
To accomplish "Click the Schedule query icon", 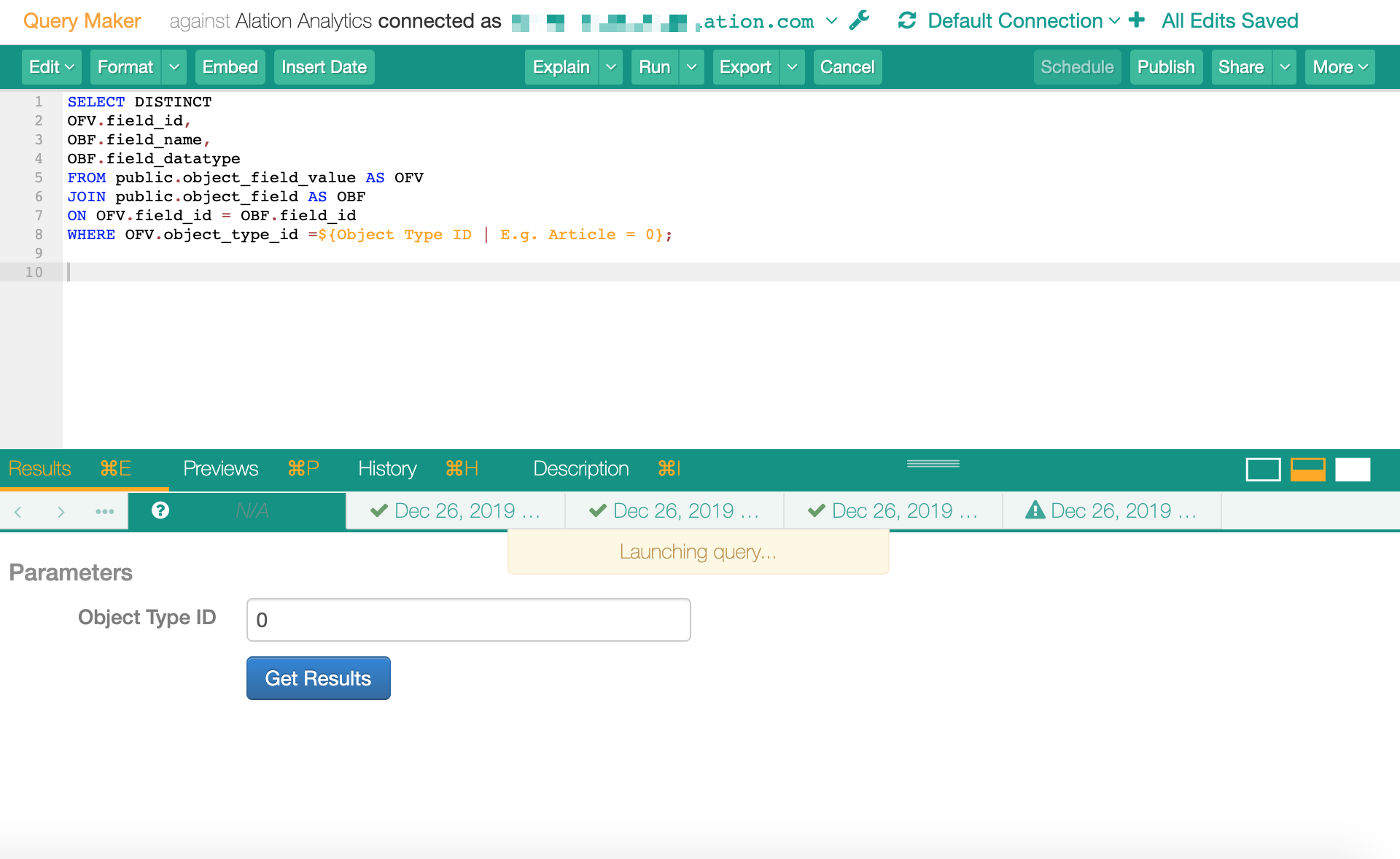I will 1078,67.
